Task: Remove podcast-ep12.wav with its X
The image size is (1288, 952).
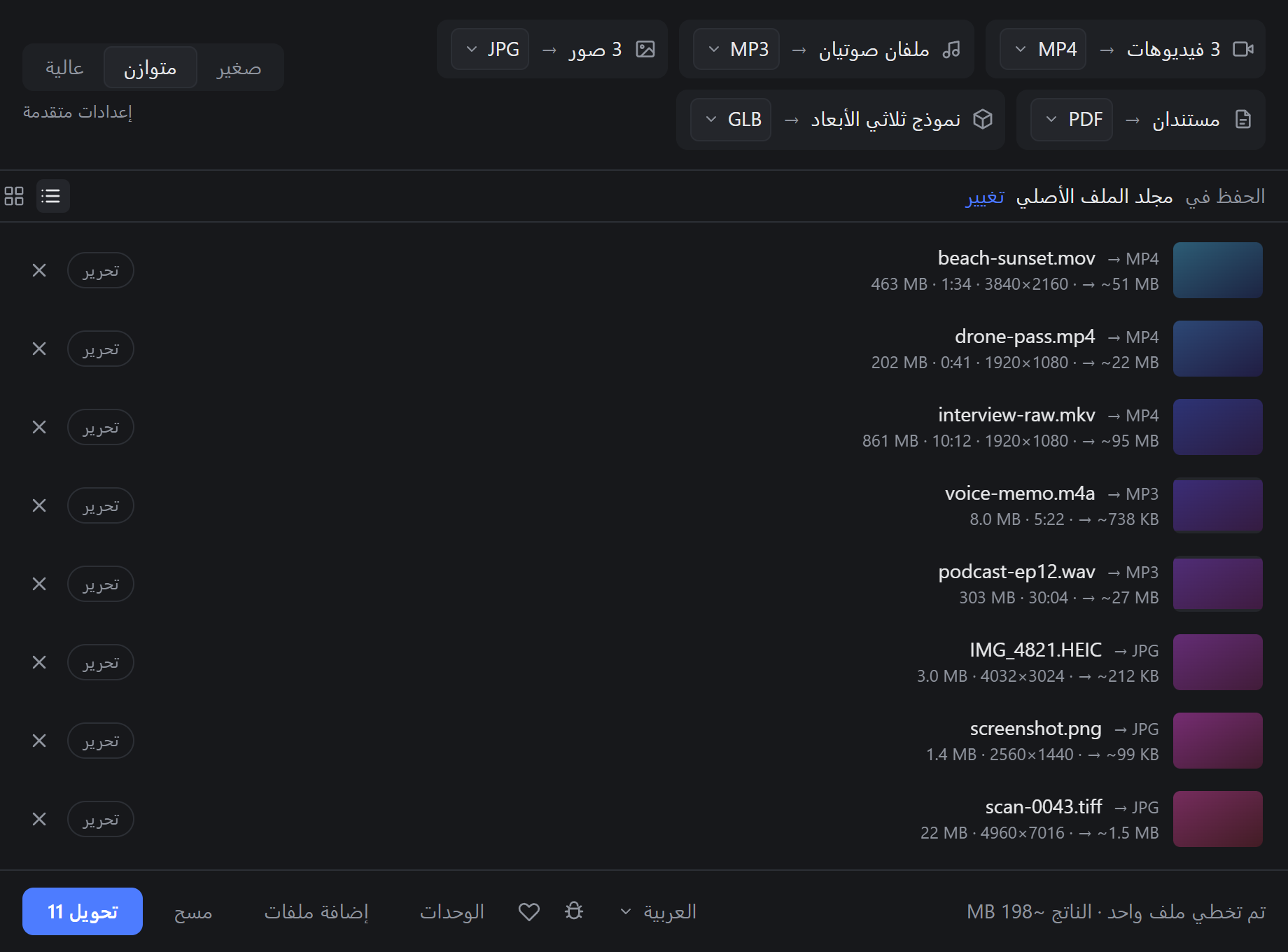Action: 39,584
